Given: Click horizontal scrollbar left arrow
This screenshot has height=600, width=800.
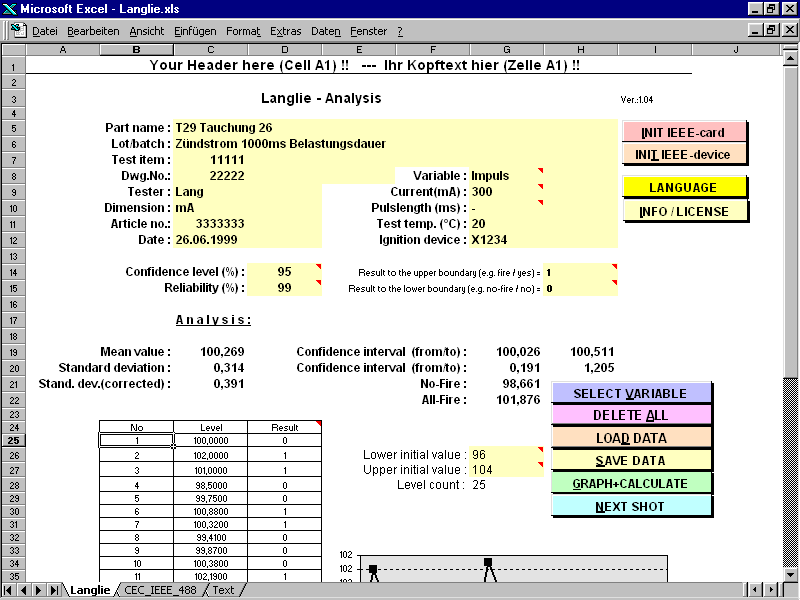Looking at the screenshot, I should pyautogui.click(x=755, y=590).
